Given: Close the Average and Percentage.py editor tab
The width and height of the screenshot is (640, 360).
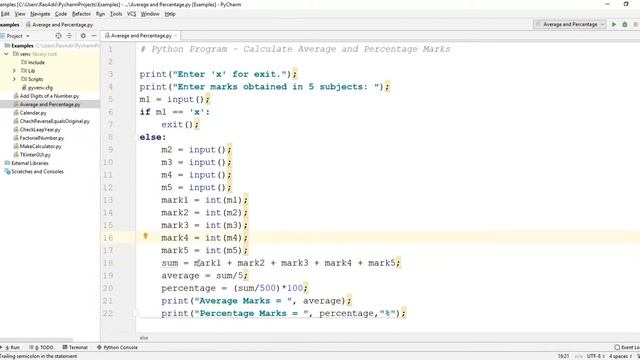Looking at the screenshot, I should 176,36.
